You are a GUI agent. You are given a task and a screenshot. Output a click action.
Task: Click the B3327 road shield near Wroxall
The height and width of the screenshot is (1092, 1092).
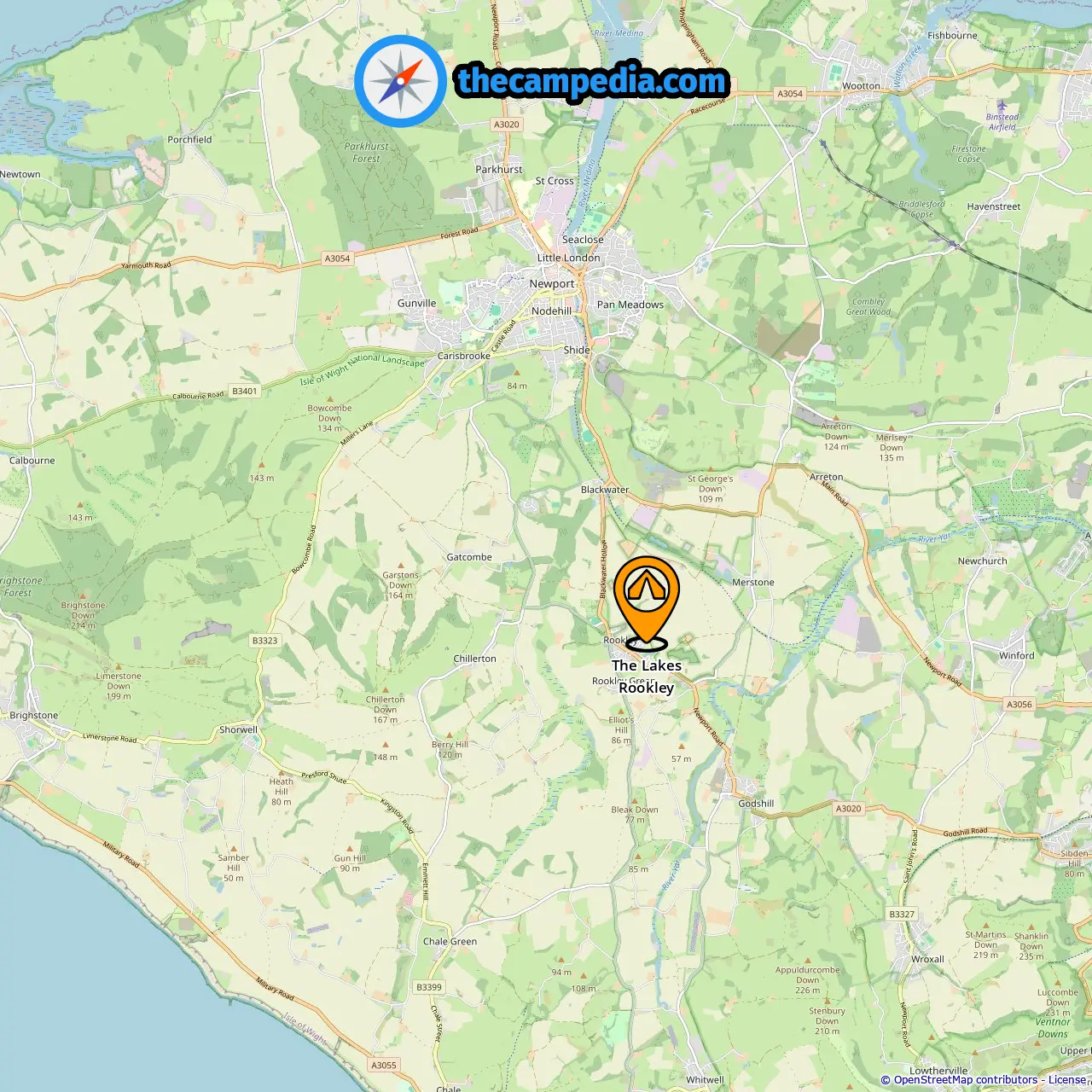[902, 914]
